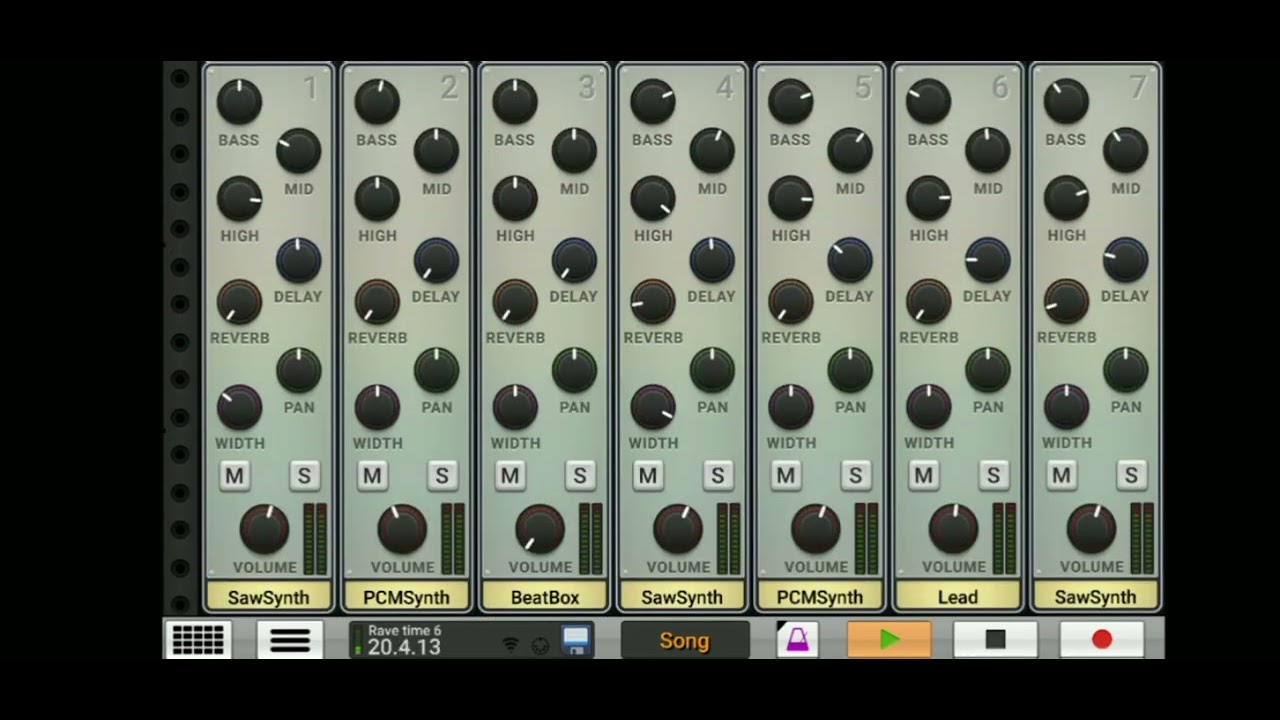The image size is (1280, 720).
Task: Click the channel 6 High knob
Action: click(929, 198)
